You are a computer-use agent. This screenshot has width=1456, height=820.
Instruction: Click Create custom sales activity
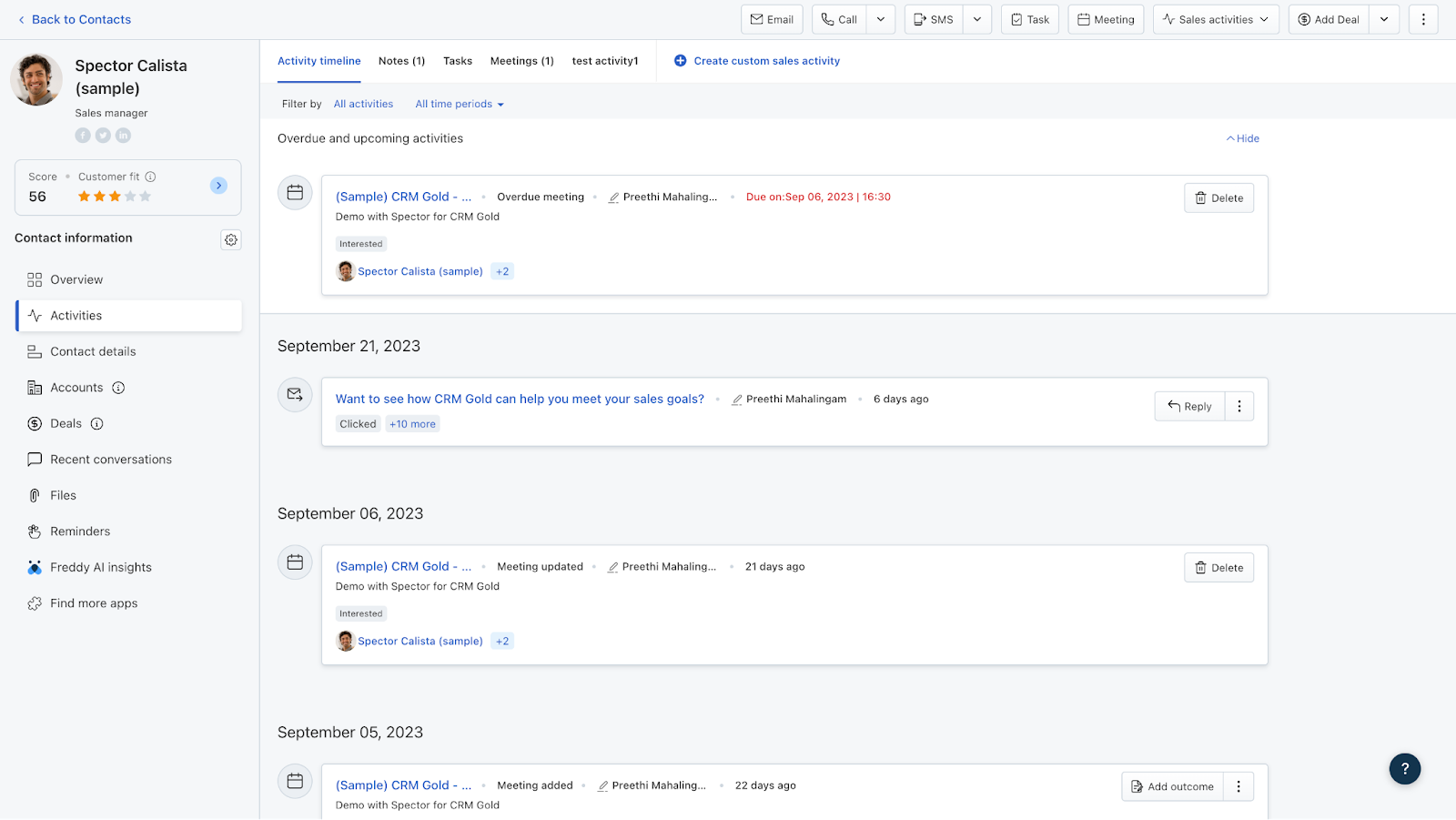[x=757, y=61]
